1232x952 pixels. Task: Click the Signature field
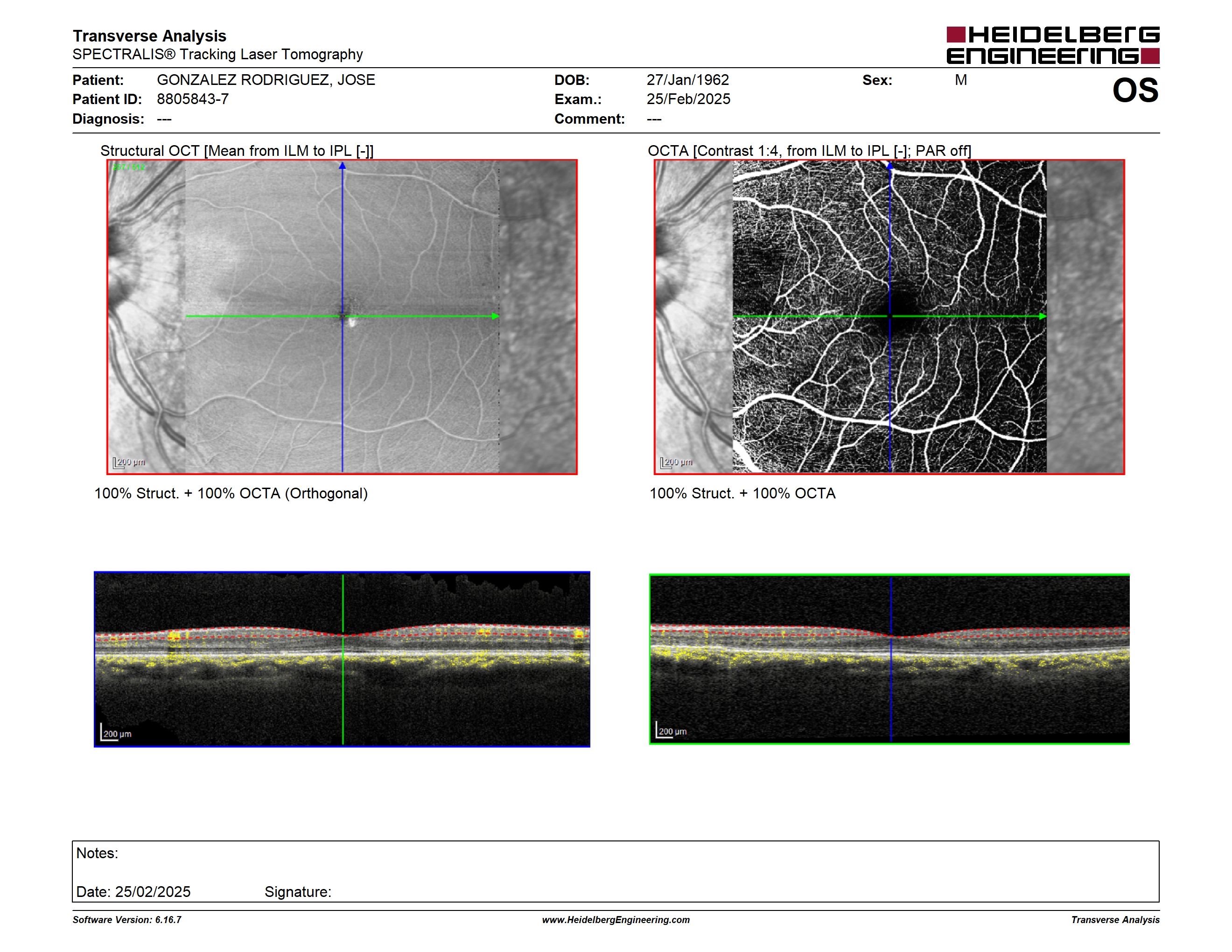(298, 892)
